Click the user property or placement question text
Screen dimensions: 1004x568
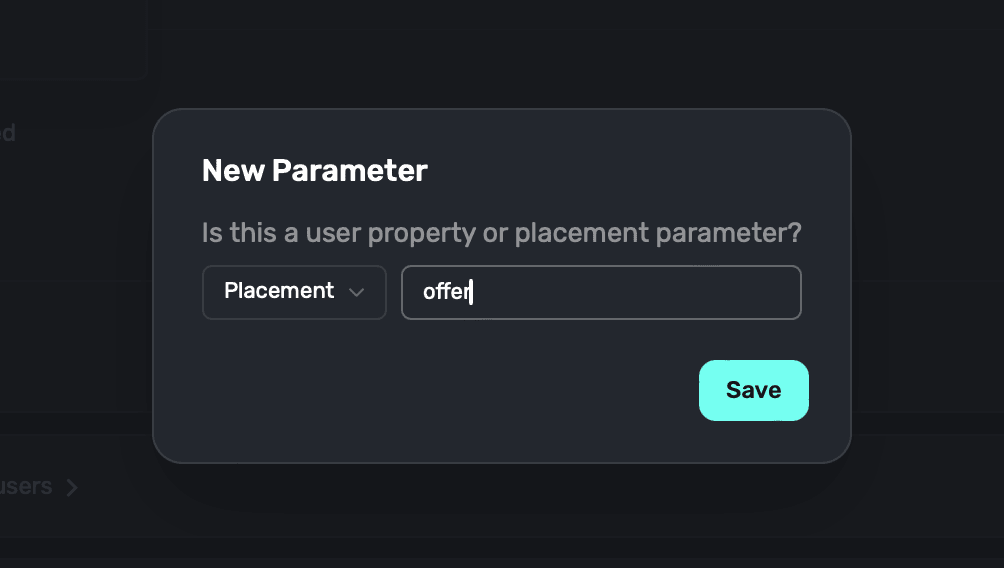point(501,233)
